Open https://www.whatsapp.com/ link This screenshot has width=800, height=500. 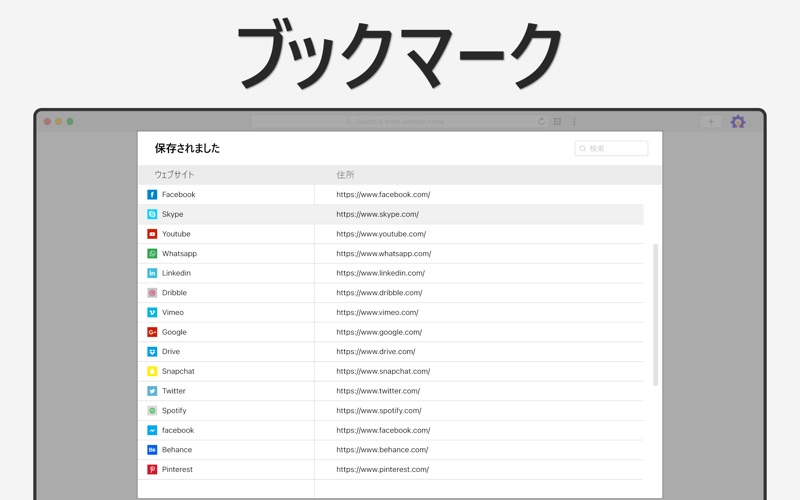click(384, 254)
